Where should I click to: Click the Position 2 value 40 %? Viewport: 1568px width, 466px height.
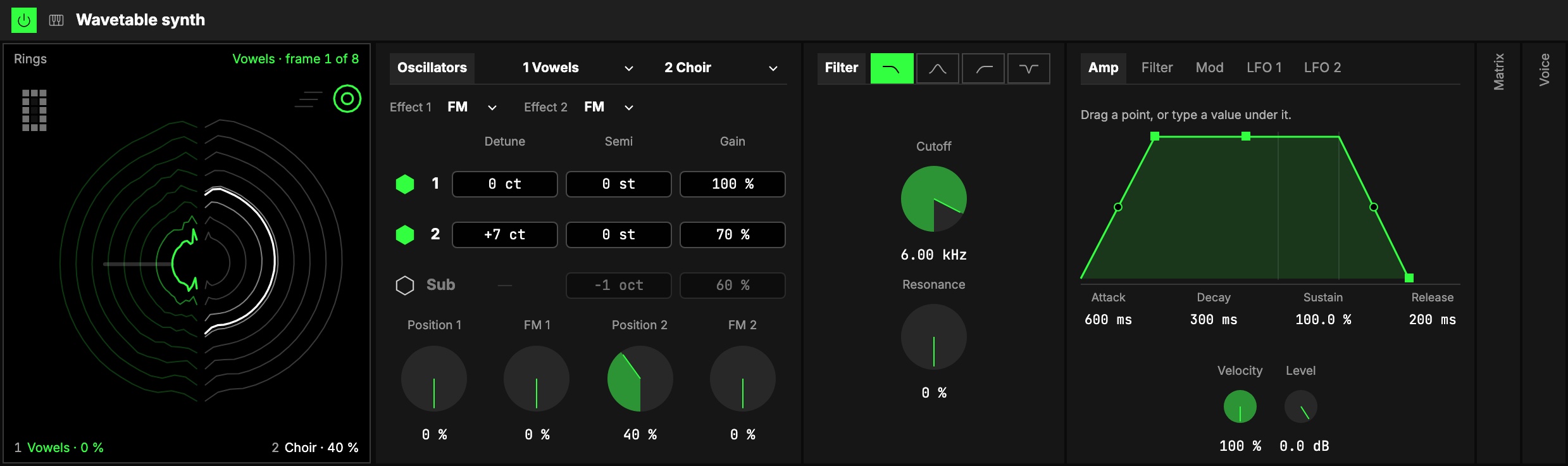(640, 435)
